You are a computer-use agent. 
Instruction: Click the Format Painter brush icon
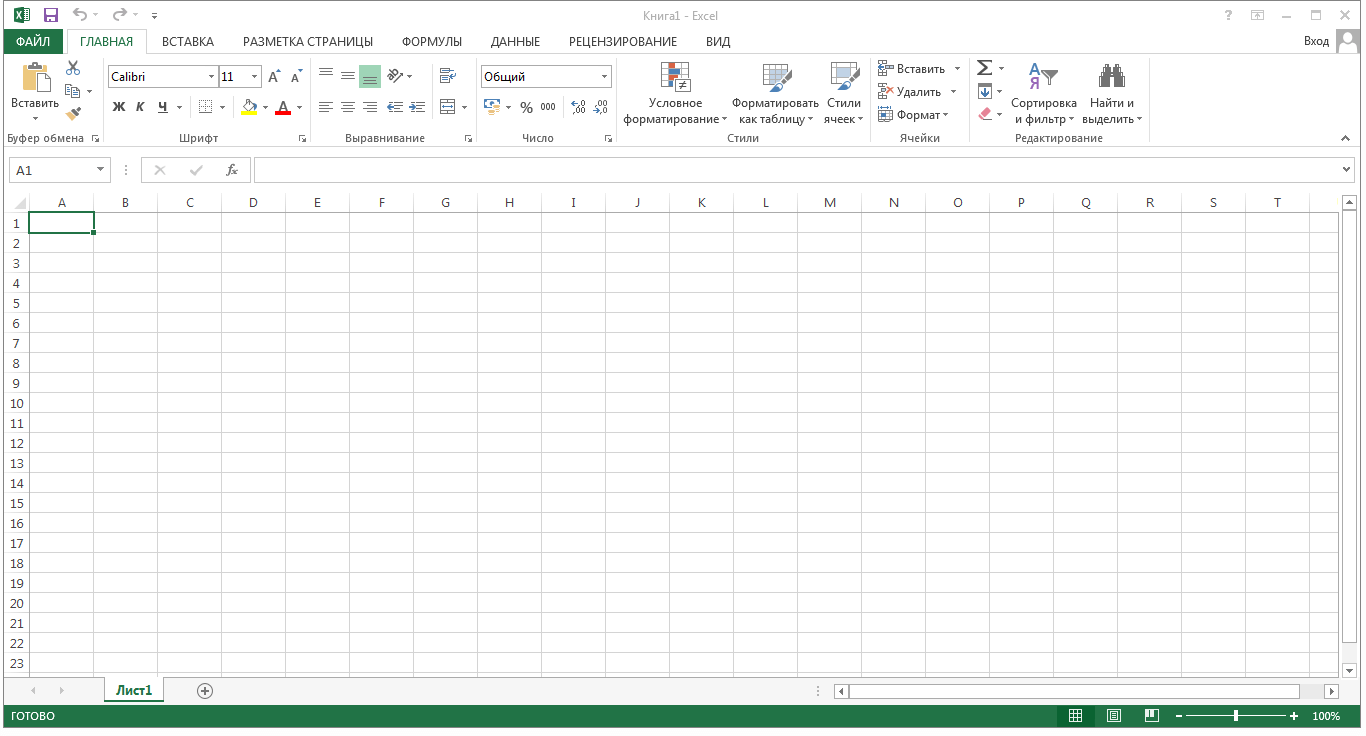coord(73,114)
